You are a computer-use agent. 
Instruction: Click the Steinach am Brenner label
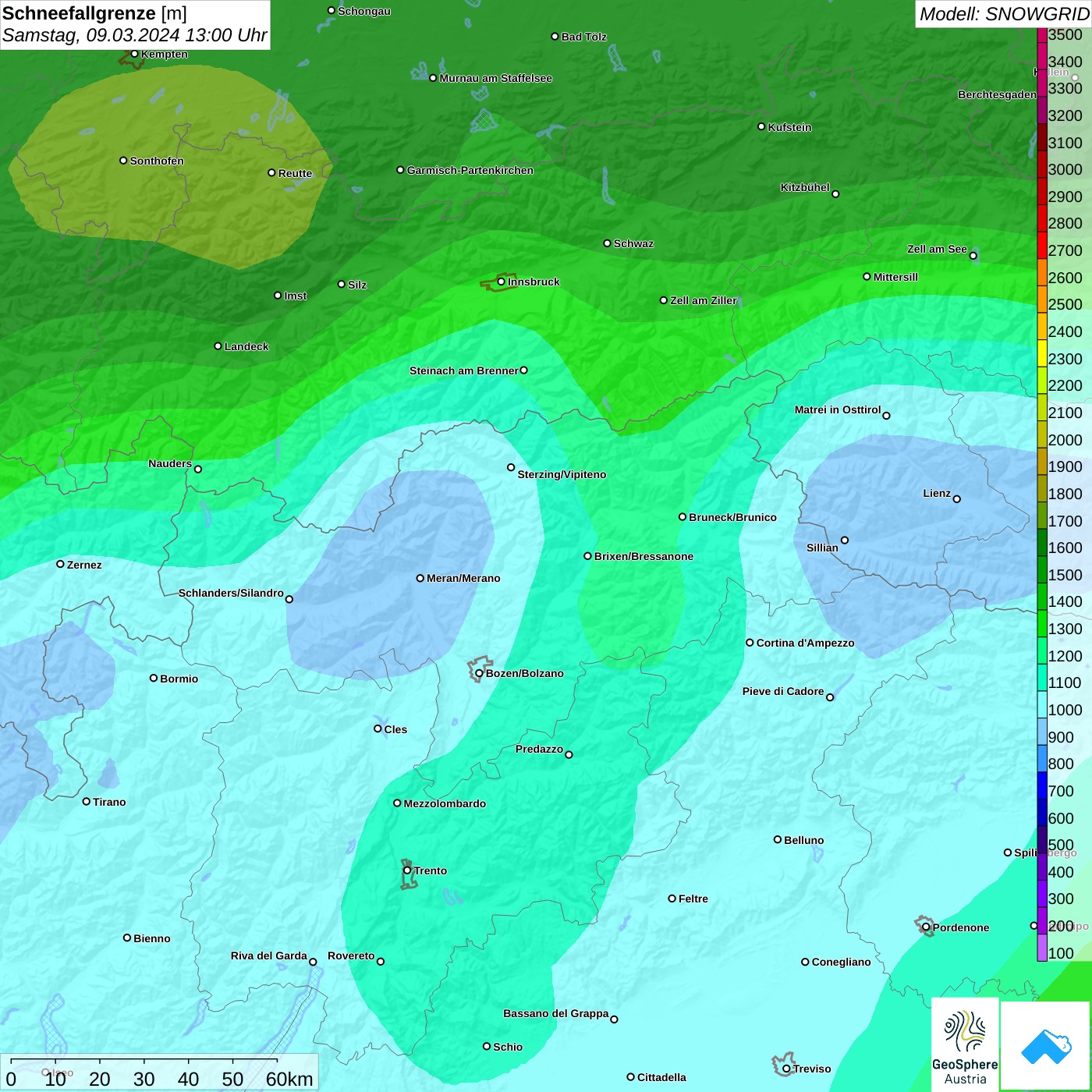tap(464, 370)
